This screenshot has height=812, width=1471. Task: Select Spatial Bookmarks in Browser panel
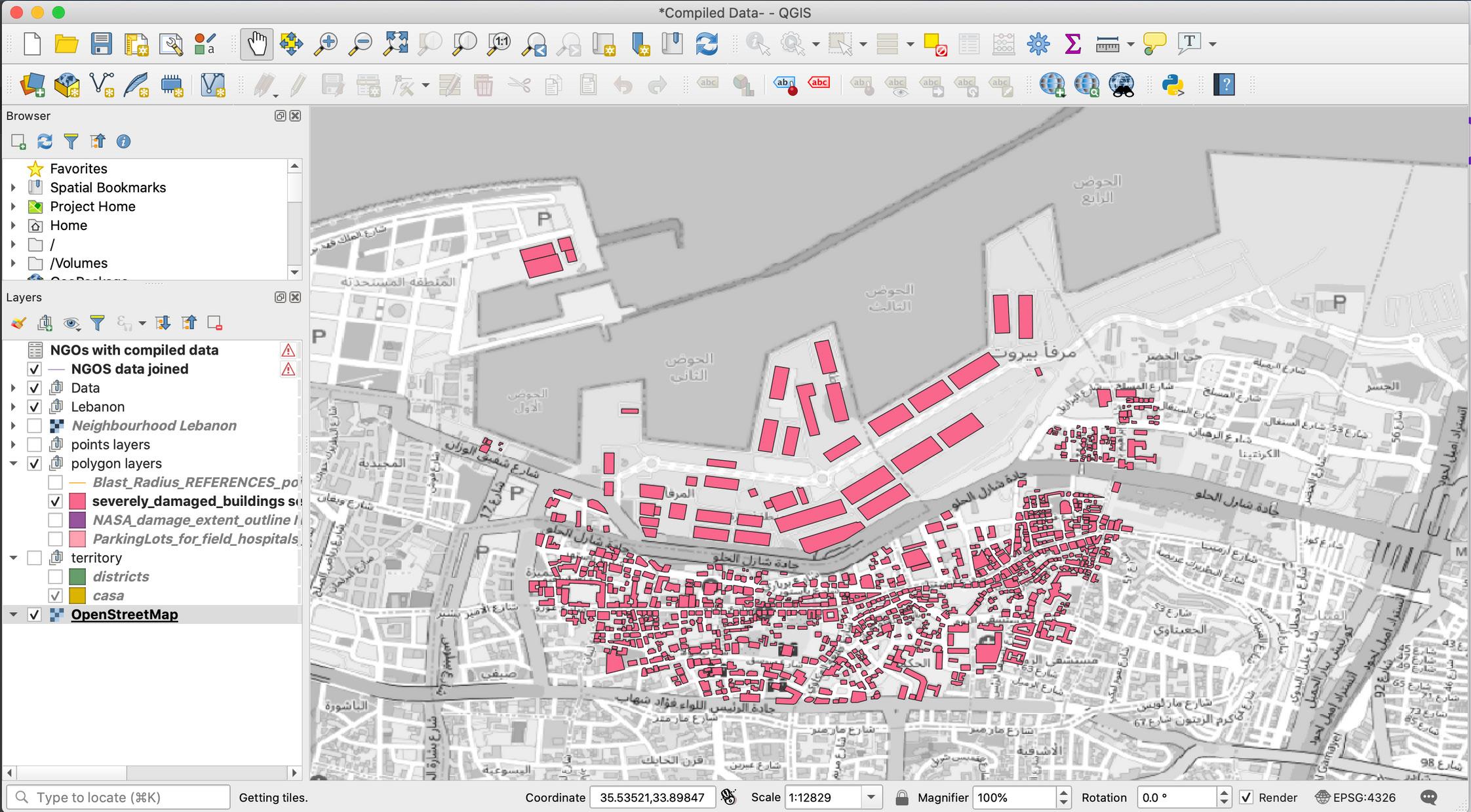point(108,187)
